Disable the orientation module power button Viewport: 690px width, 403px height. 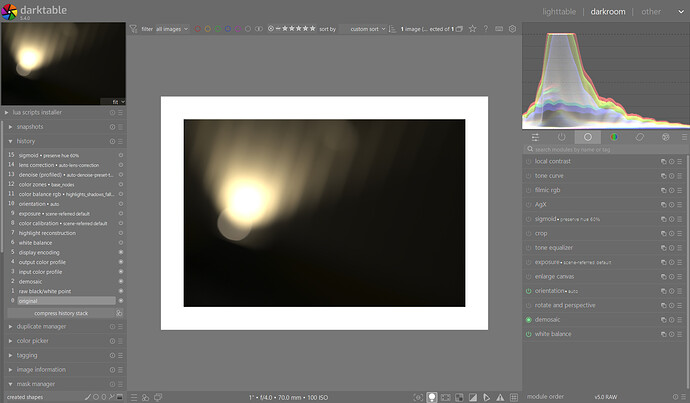point(528,291)
